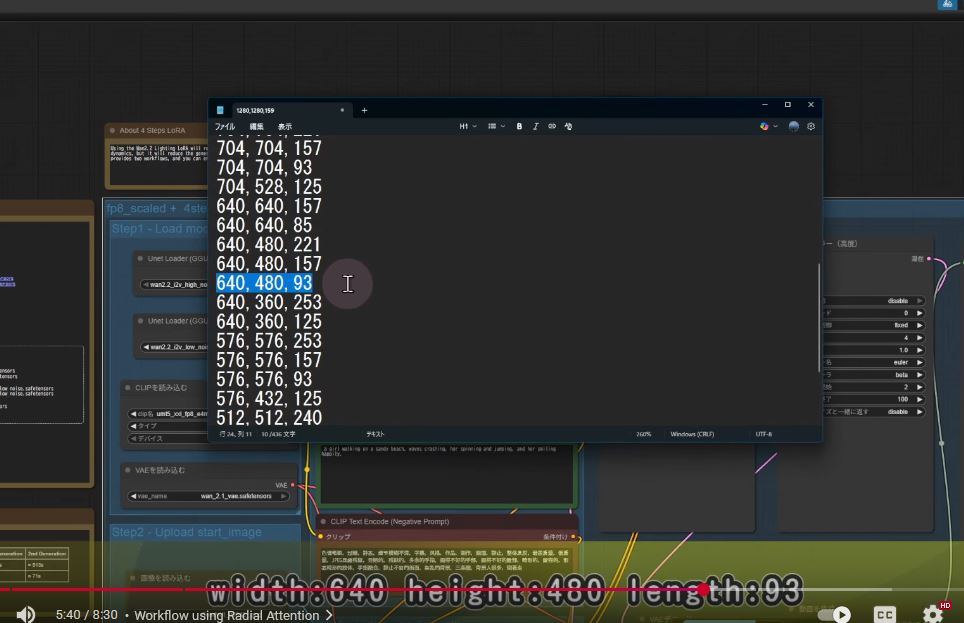Screen dimensions: 964x623
Task: Open the ファイル menu in Notepad
Action: (224, 127)
